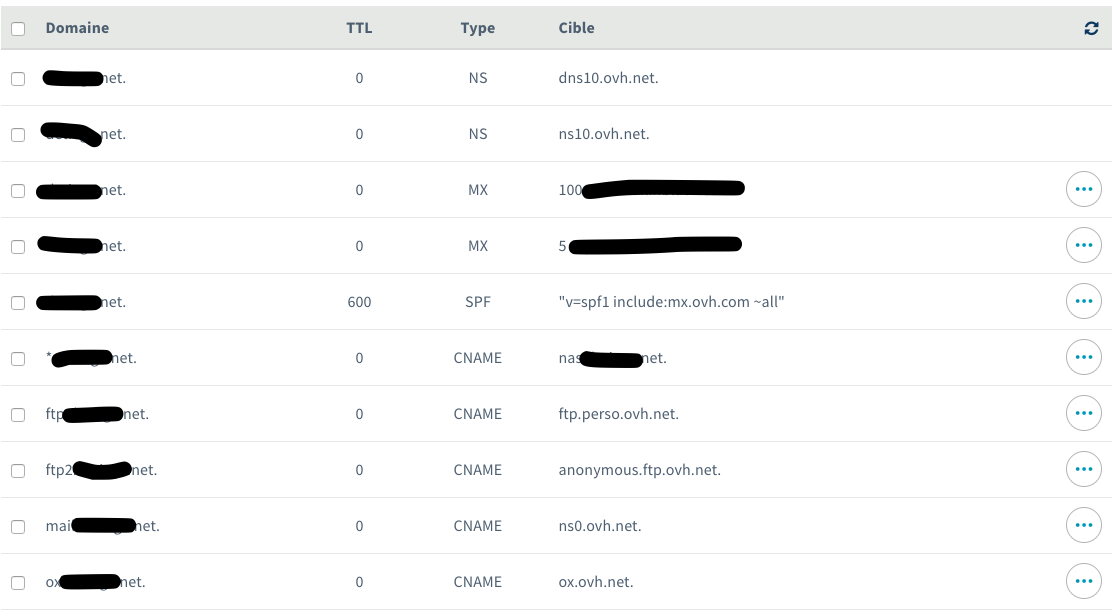The width and height of the screenshot is (1116, 610).
Task: Open actions menu for anonymous.ftp.ovh.net record
Action: pos(1084,469)
